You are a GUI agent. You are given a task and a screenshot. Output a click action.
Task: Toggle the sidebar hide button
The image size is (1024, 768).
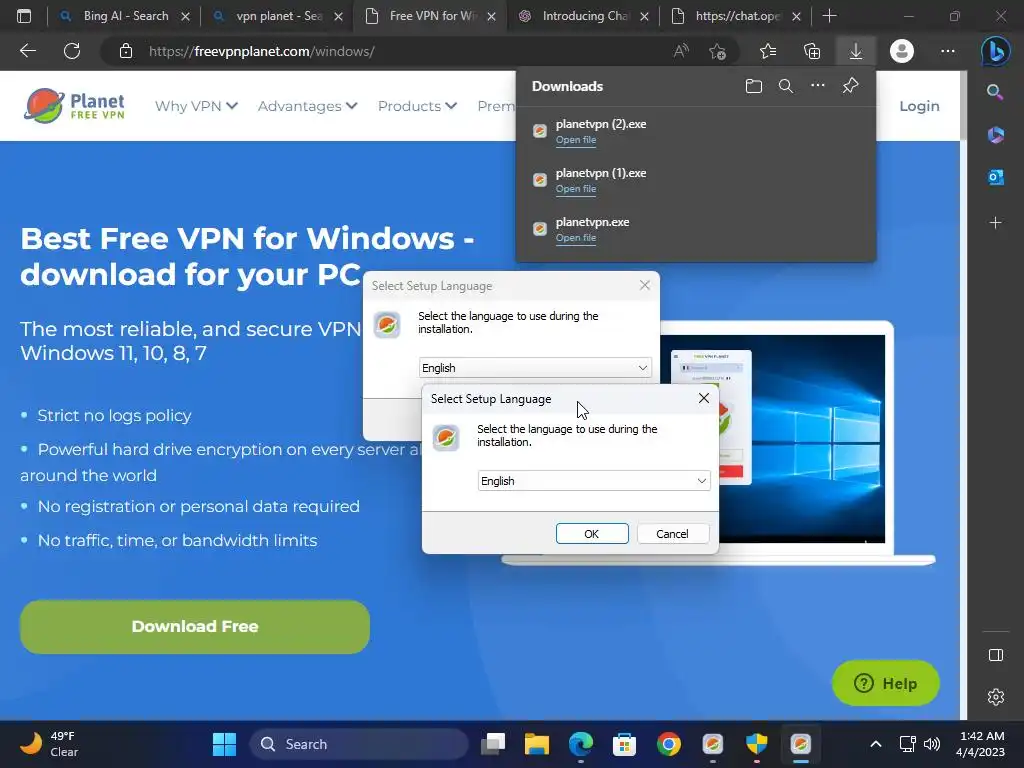pyautogui.click(x=995, y=655)
